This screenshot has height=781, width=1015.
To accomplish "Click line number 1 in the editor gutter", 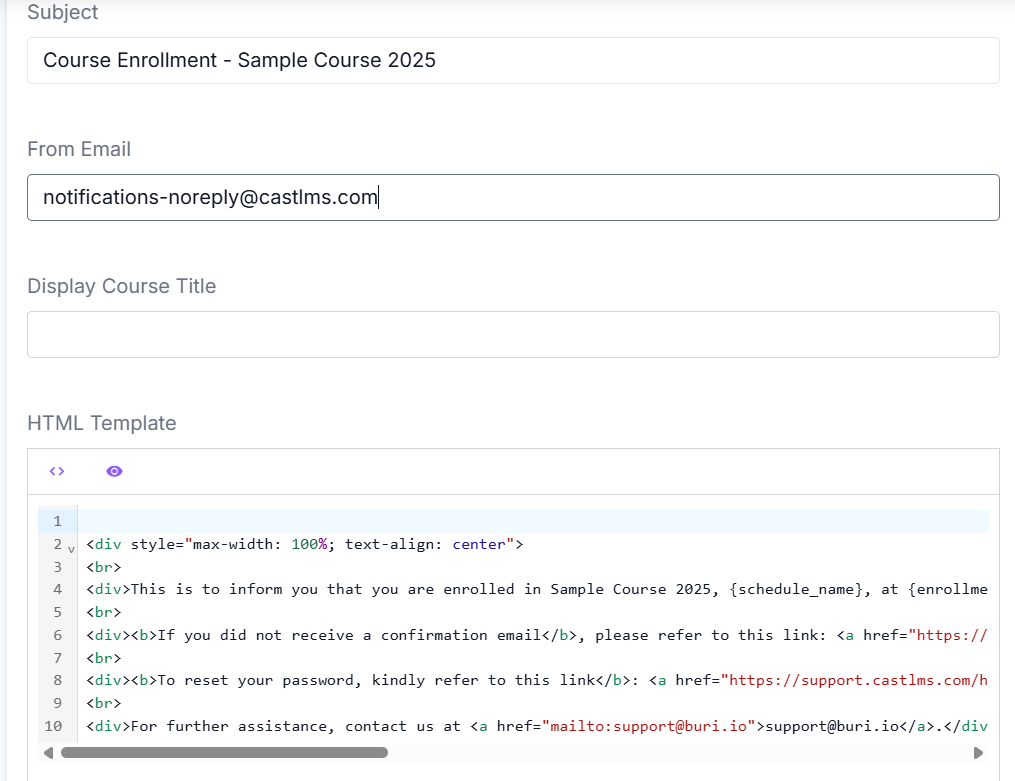I will [x=57, y=521].
